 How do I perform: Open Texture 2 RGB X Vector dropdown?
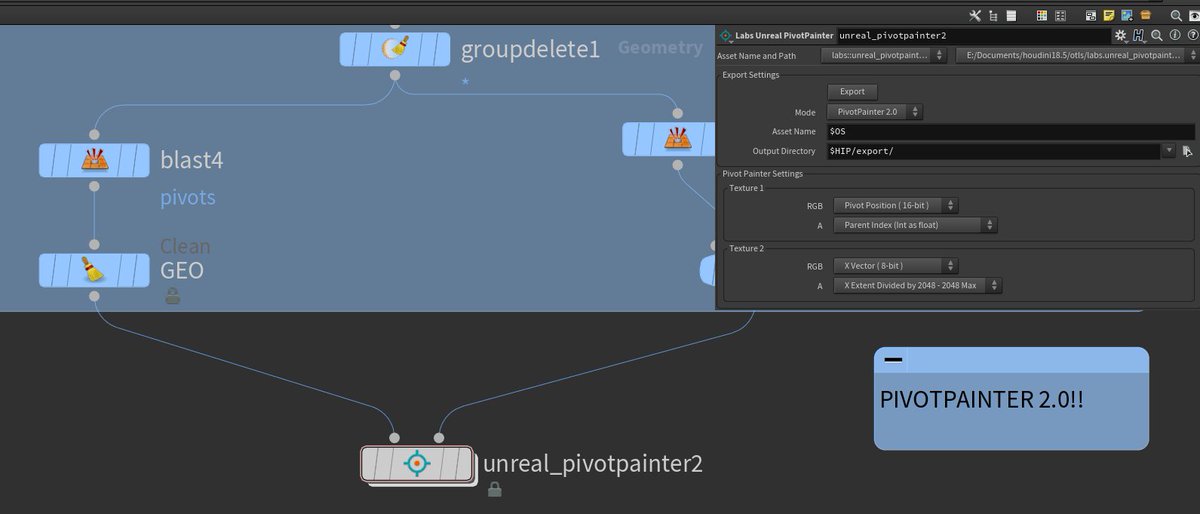coord(896,266)
